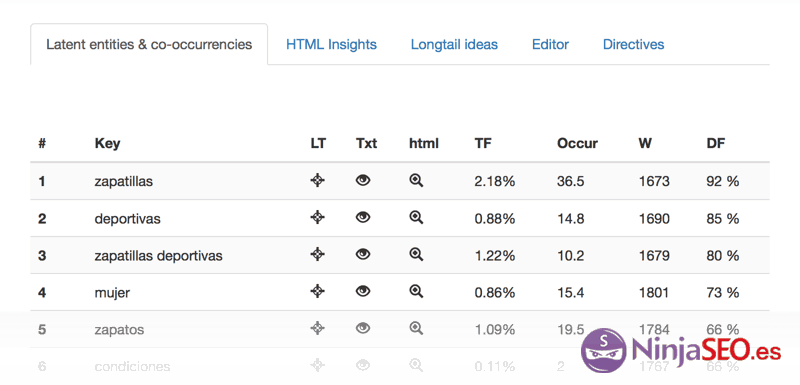Click the LT column header

click(x=318, y=144)
